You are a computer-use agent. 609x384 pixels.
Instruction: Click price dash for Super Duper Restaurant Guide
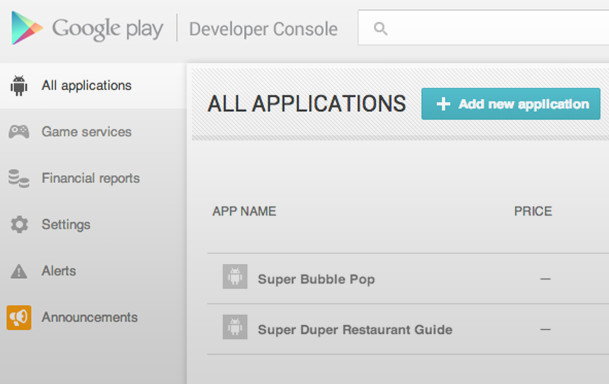coord(545,329)
